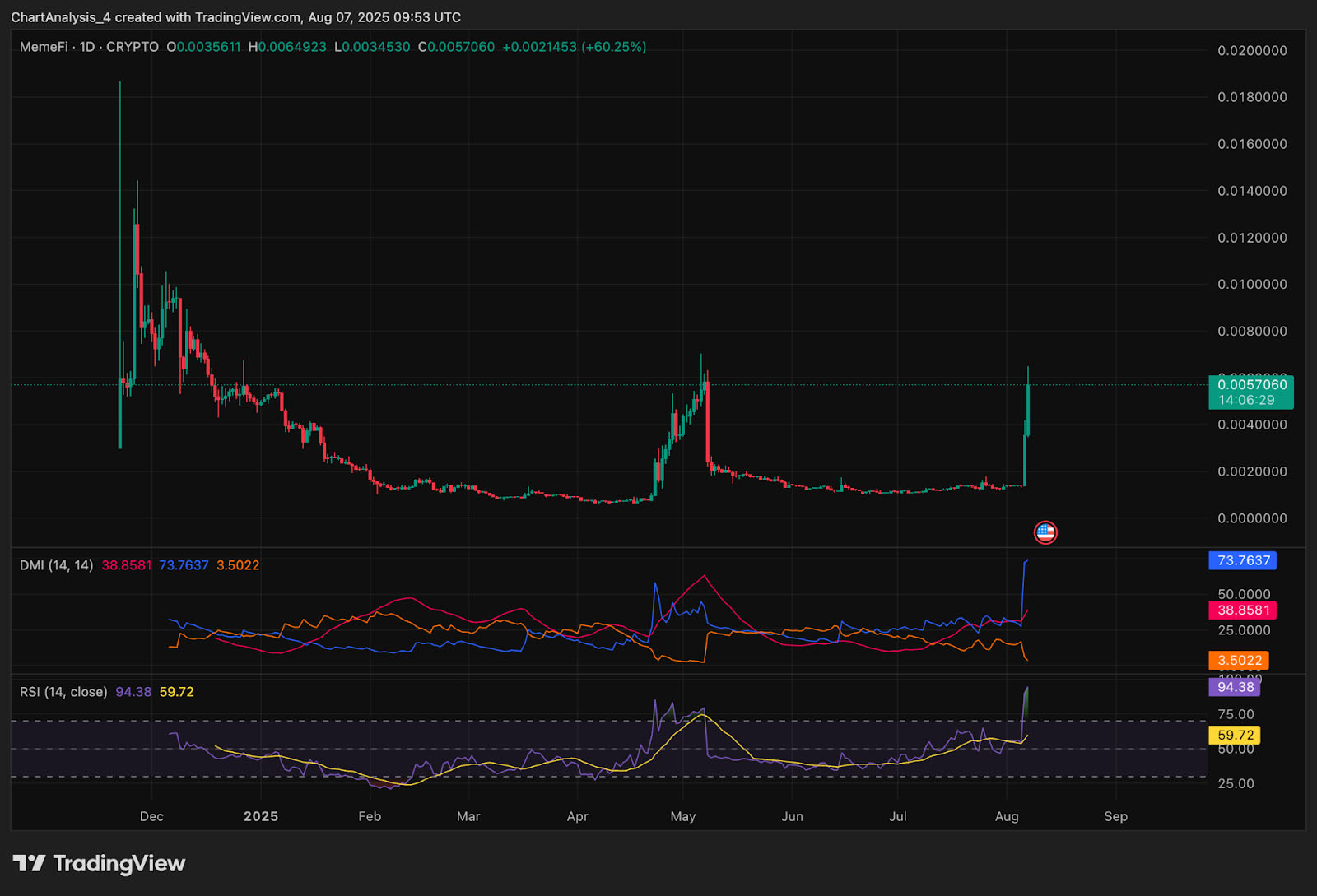
Task: Click the 0.0100000 price axis level
Action: pyautogui.click(x=1252, y=284)
